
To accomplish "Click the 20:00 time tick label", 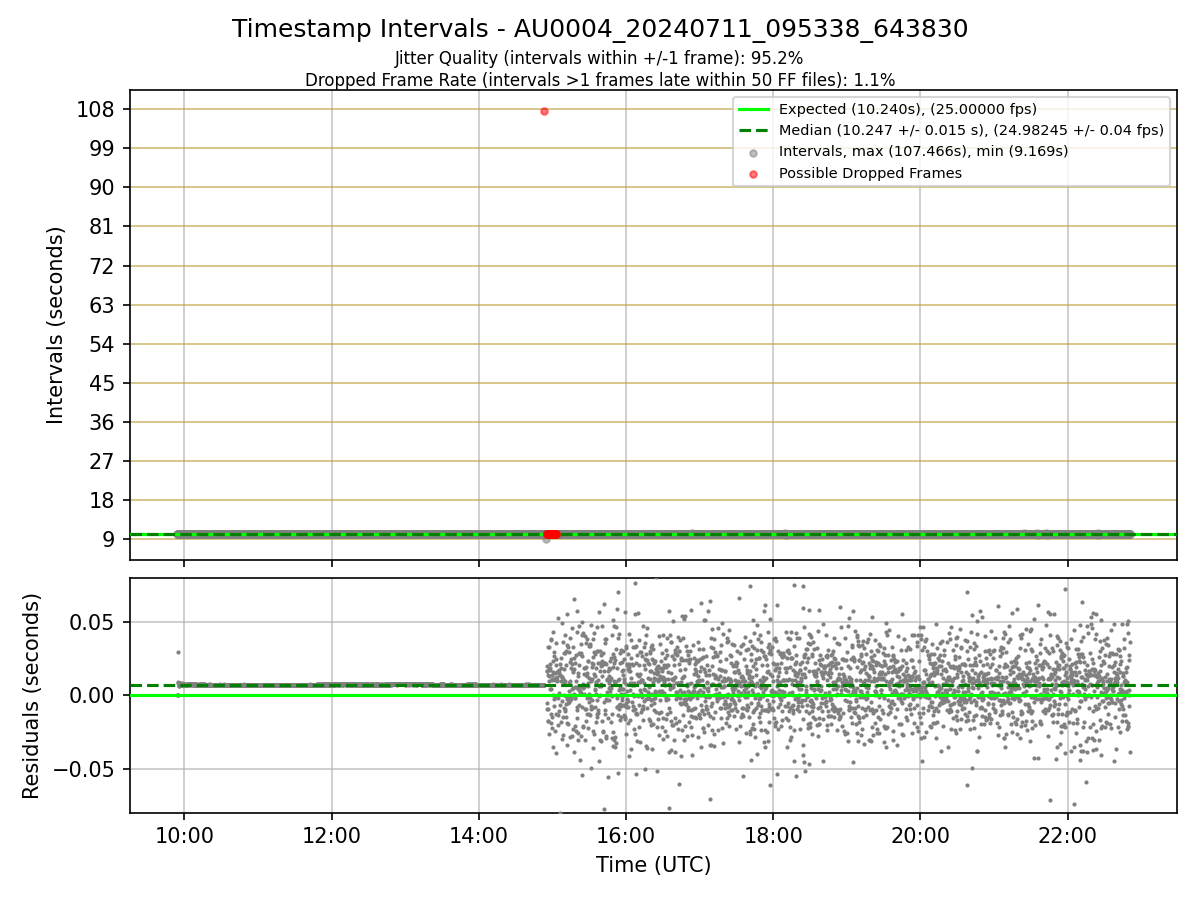I will coord(921,836).
